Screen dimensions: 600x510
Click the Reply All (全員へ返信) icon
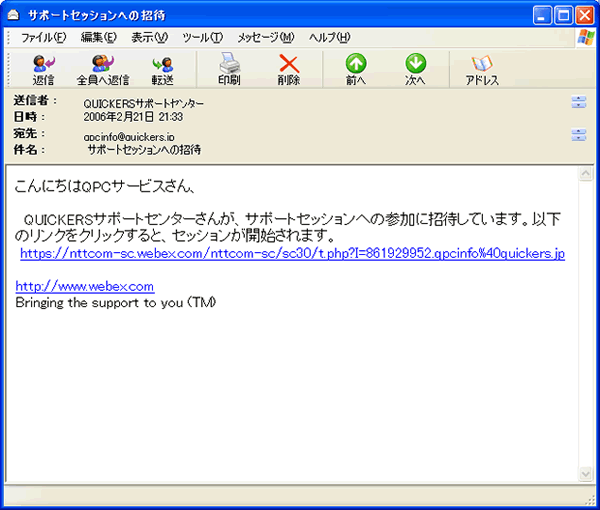103,70
